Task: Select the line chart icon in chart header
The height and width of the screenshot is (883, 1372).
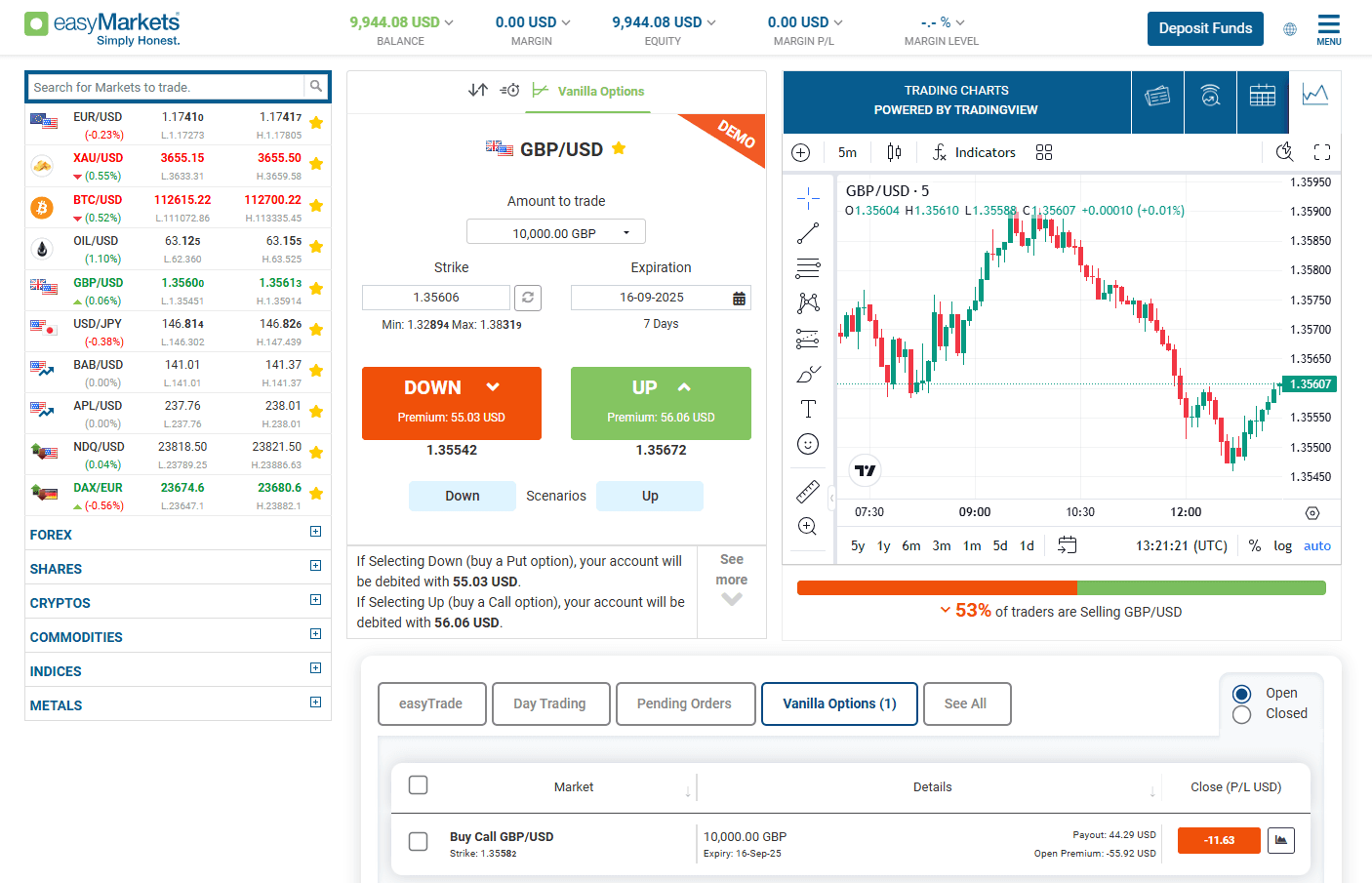Action: 1315,96
